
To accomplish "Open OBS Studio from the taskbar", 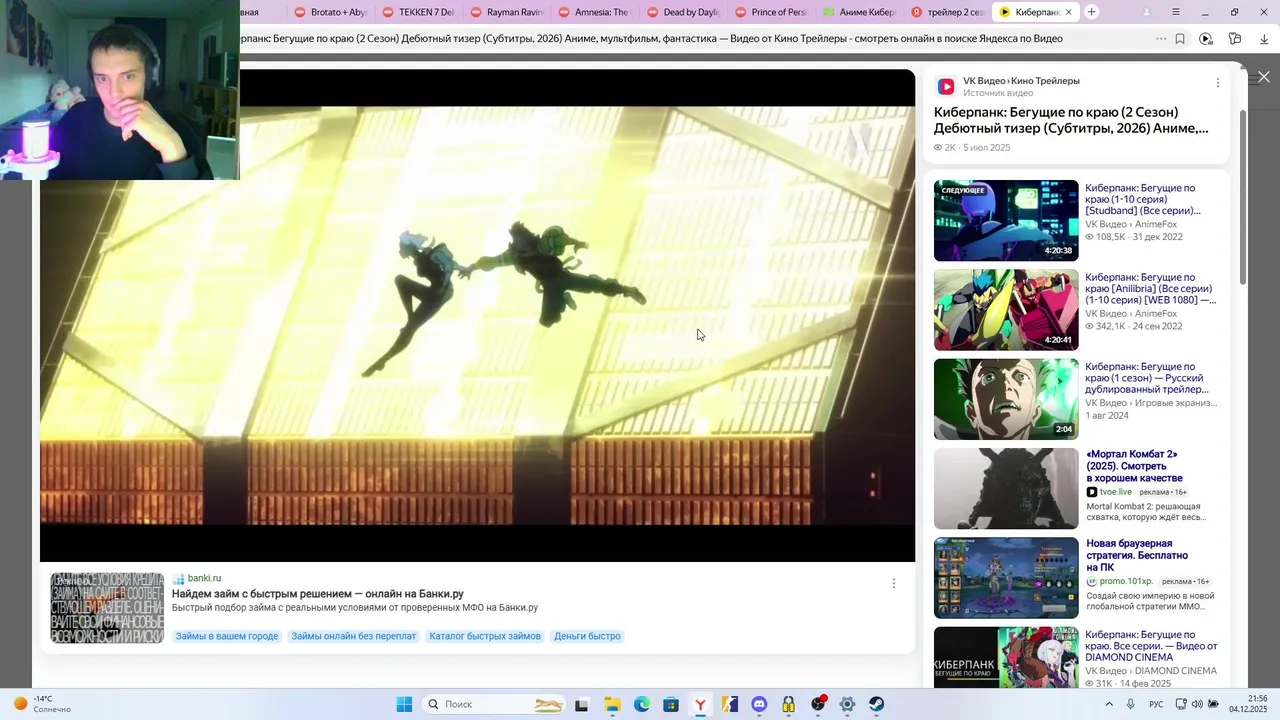I will click(x=818, y=704).
